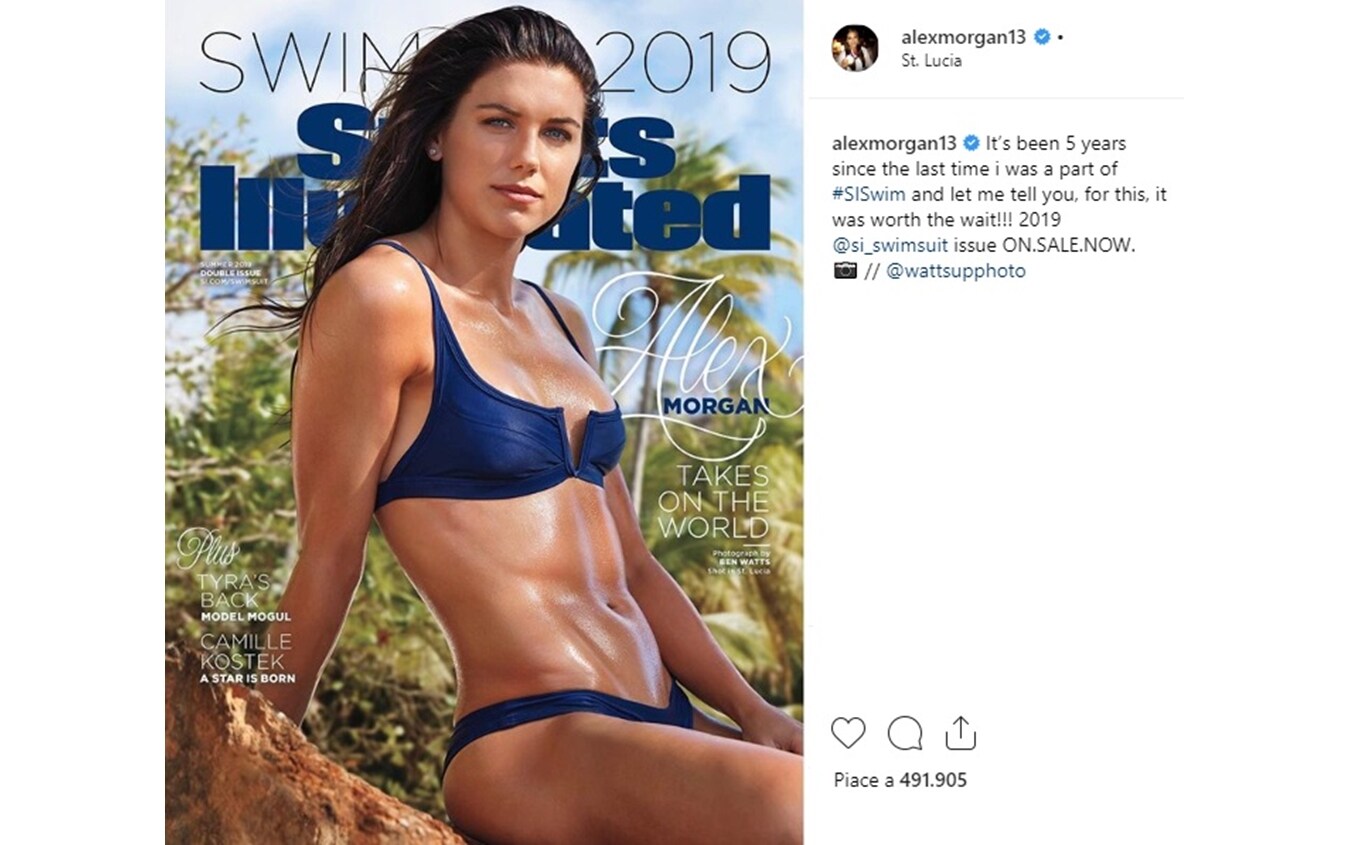The image size is (1350, 845).
Task: Click 'CAMILLE KOSTEK' text on the cover
Action: 247,651
